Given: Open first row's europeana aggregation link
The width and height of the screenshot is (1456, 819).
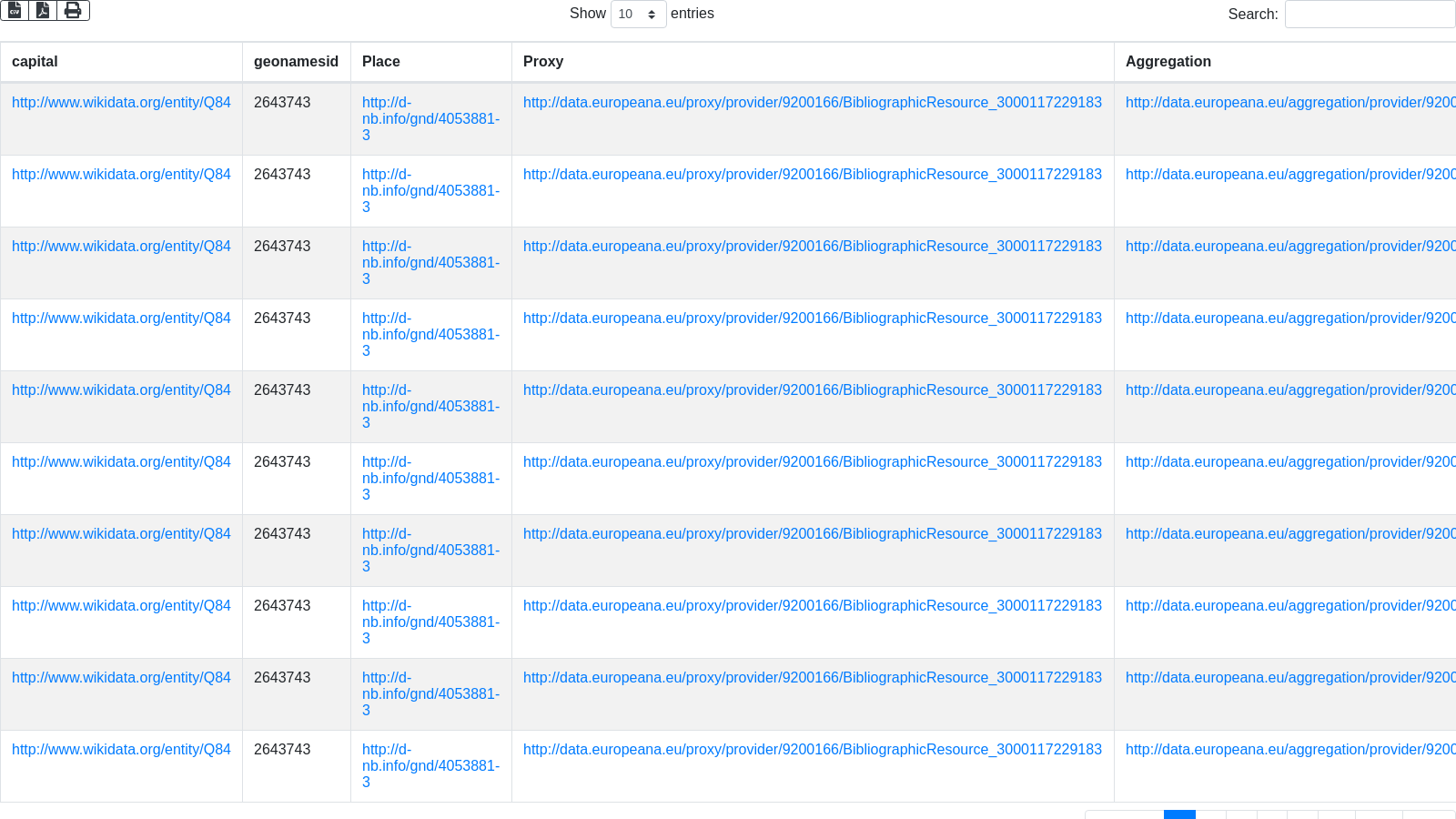Looking at the screenshot, I should click(x=1289, y=102).
